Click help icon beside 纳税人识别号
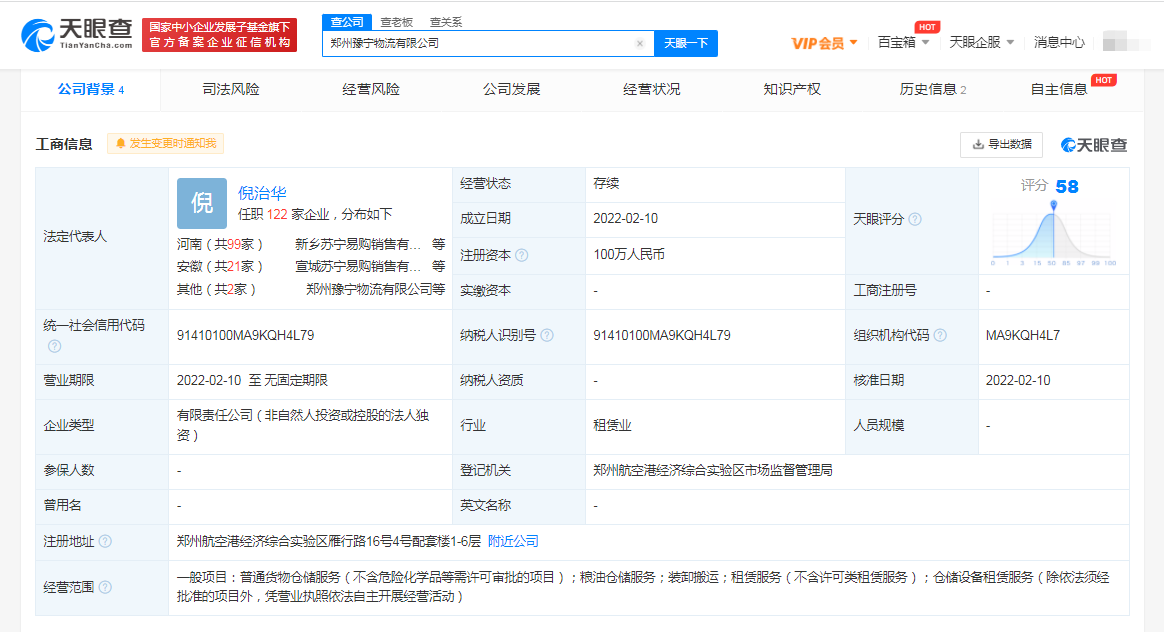Image resolution: width=1164 pixels, height=632 pixels. 547,335
